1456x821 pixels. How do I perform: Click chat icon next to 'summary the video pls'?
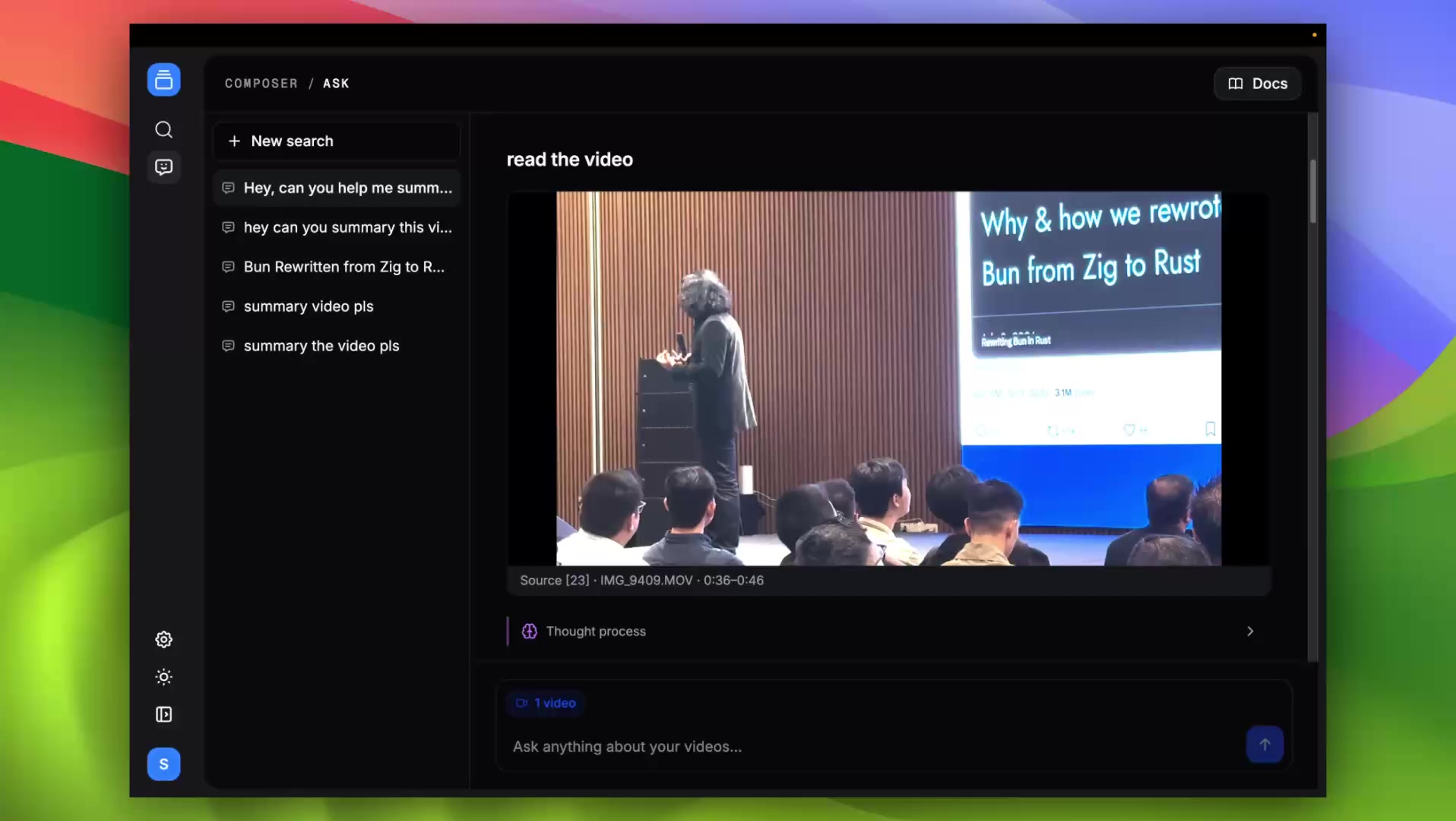pos(228,346)
